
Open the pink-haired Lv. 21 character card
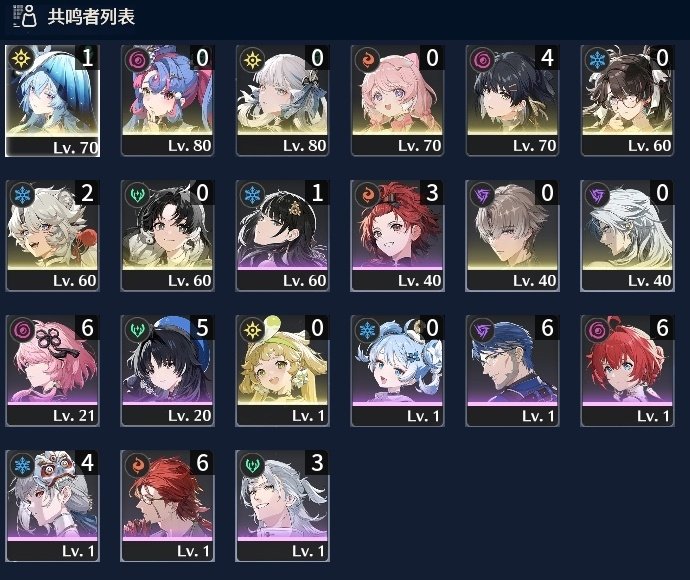tap(52, 371)
